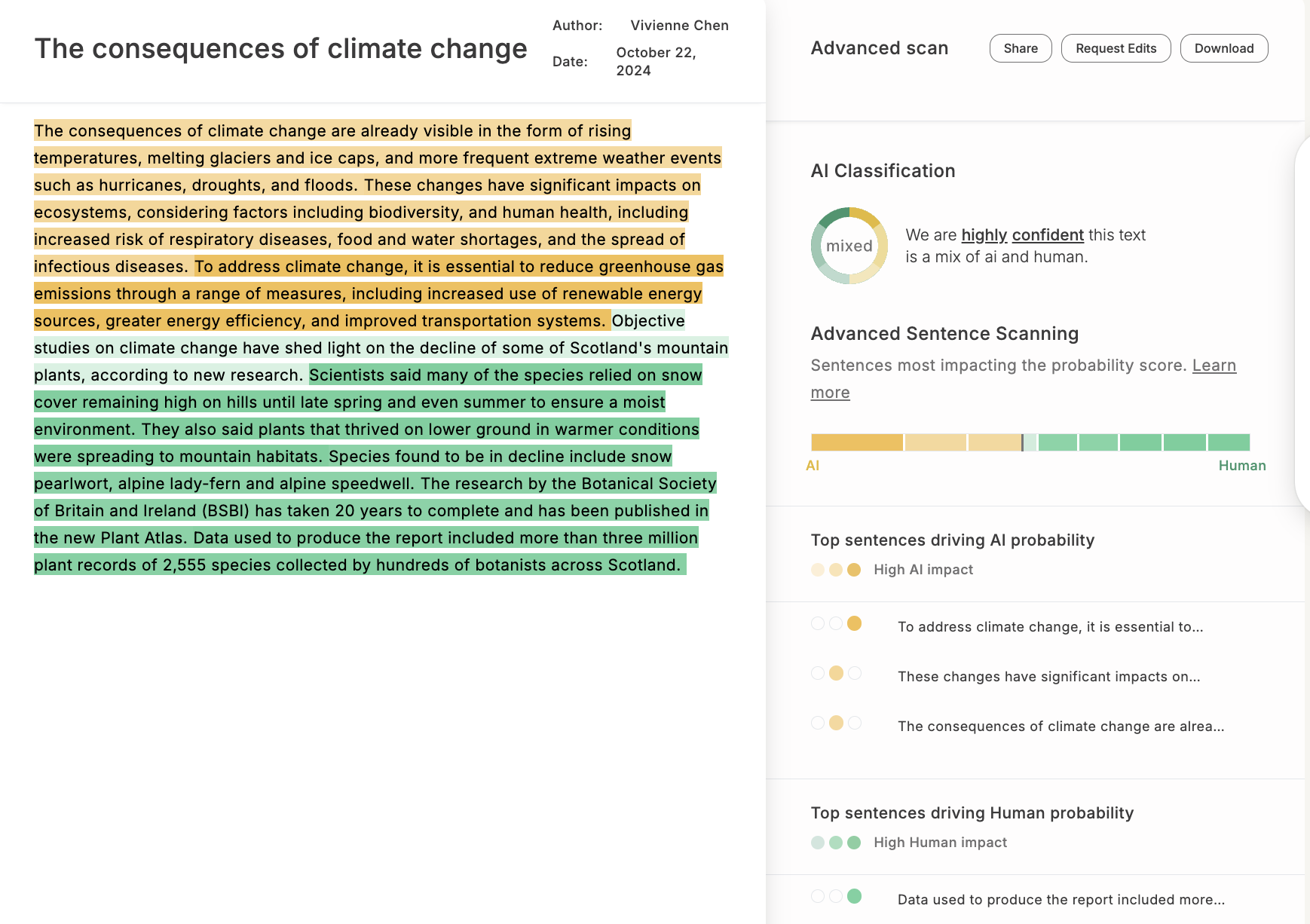Image resolution: width=1310 pixels, height=924 pixels.
Task: Follow the 'Learn more' link
Action: click(x=1214, y=366)
